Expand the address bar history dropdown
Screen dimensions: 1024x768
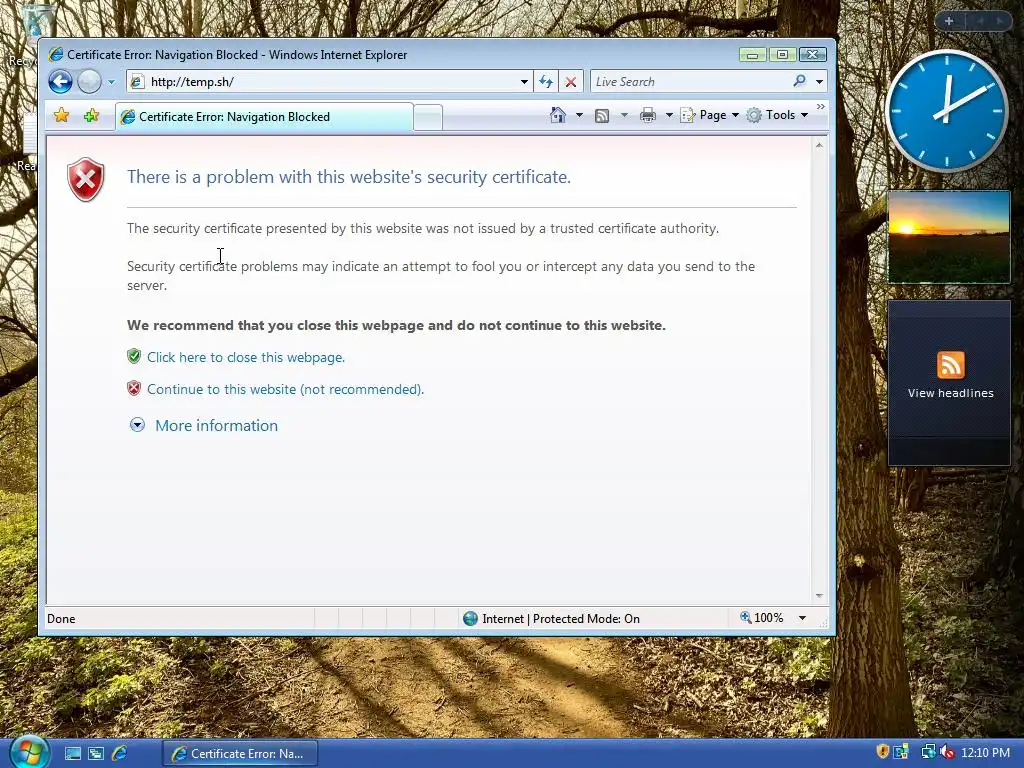[524, 82]
